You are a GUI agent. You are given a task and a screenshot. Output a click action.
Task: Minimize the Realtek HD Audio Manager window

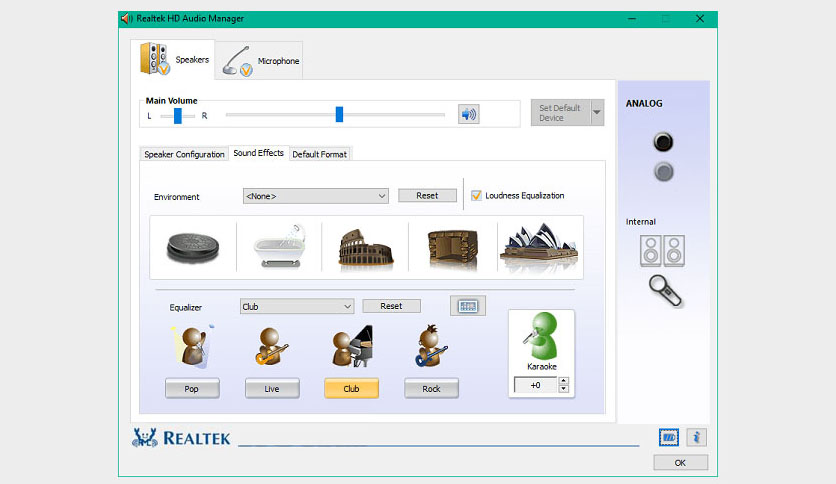(x=632, y=19)
